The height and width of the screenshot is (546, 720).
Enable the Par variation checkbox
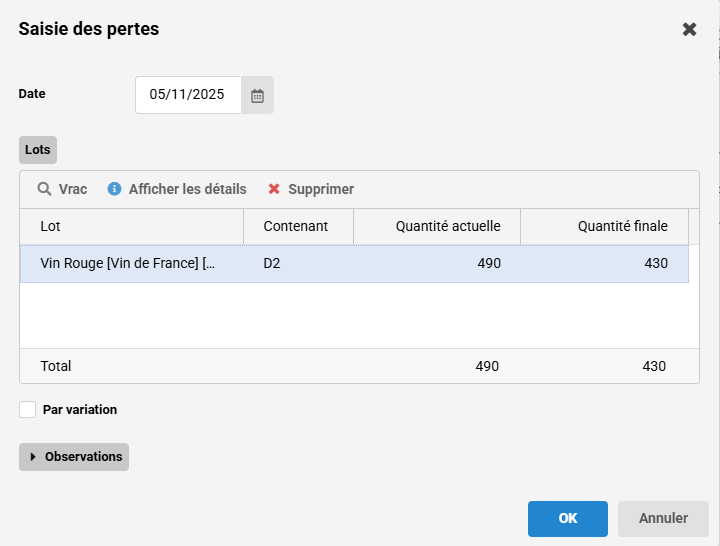pyautogui.click(x=28, y=409)
